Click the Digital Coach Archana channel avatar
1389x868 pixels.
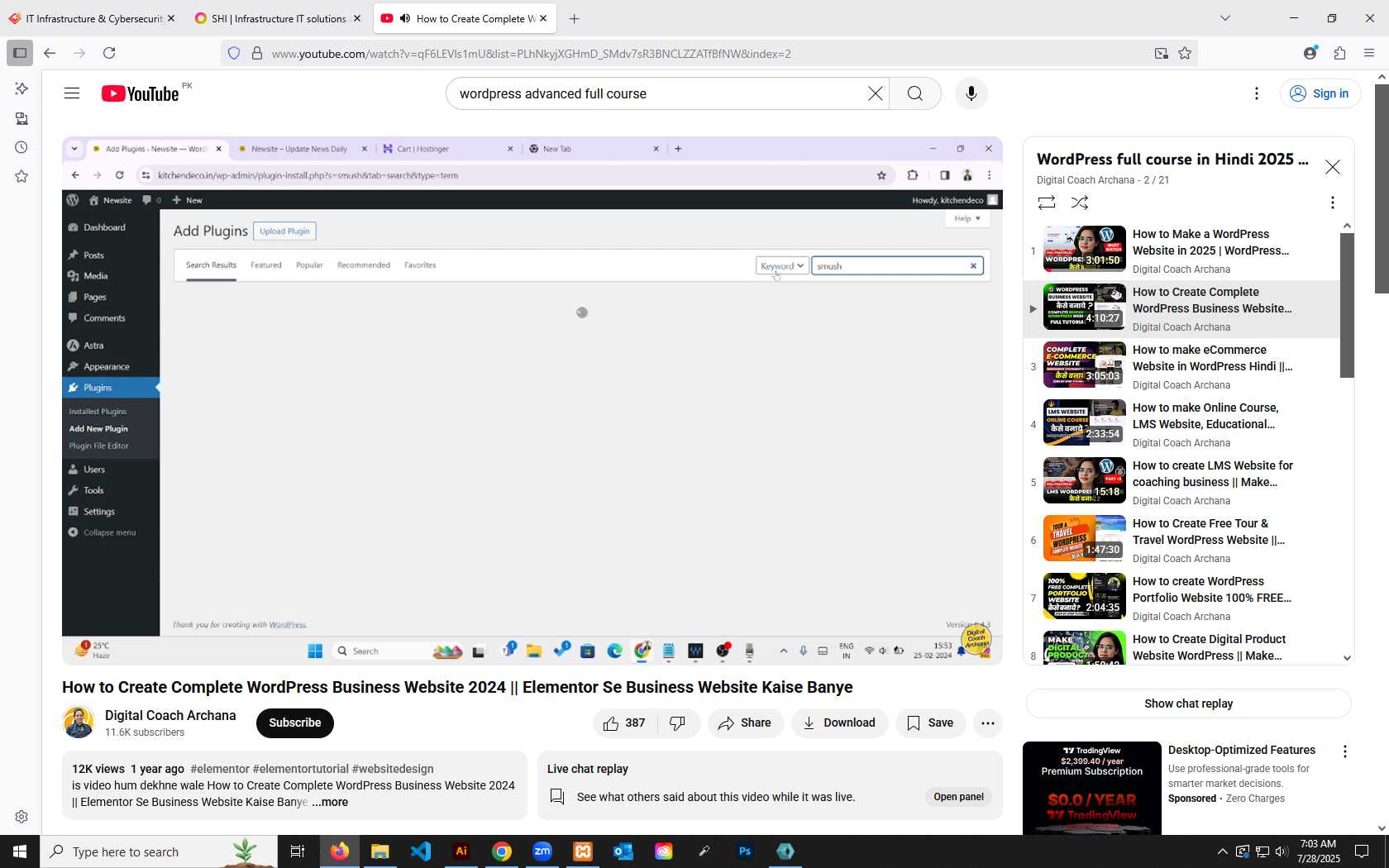pyautogui.click(x=79, y=723)
